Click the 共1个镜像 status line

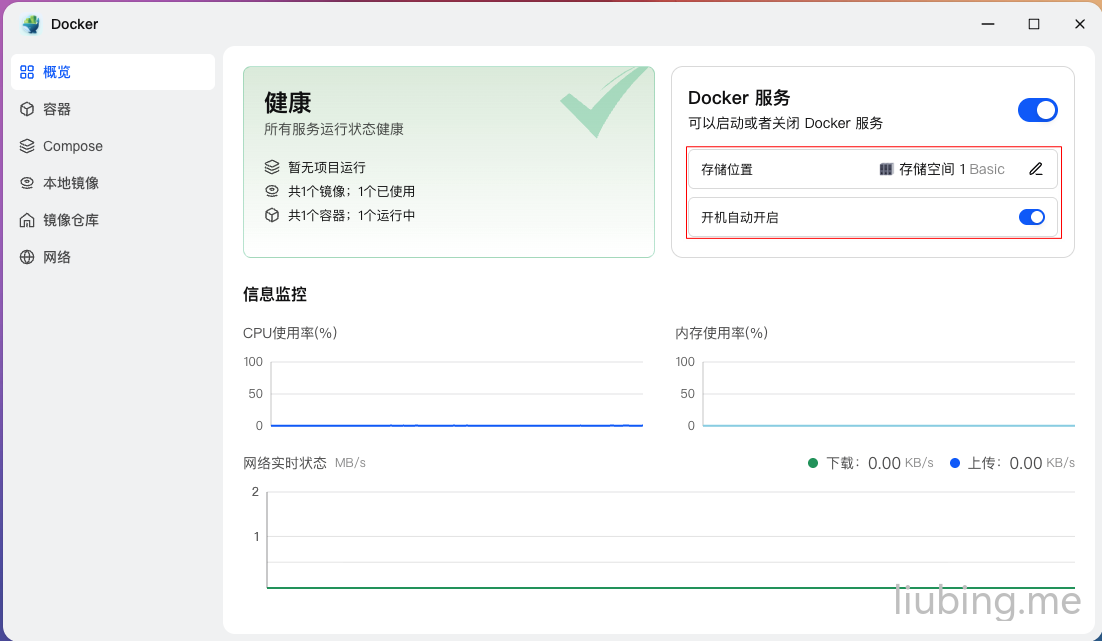pos(351,191)
